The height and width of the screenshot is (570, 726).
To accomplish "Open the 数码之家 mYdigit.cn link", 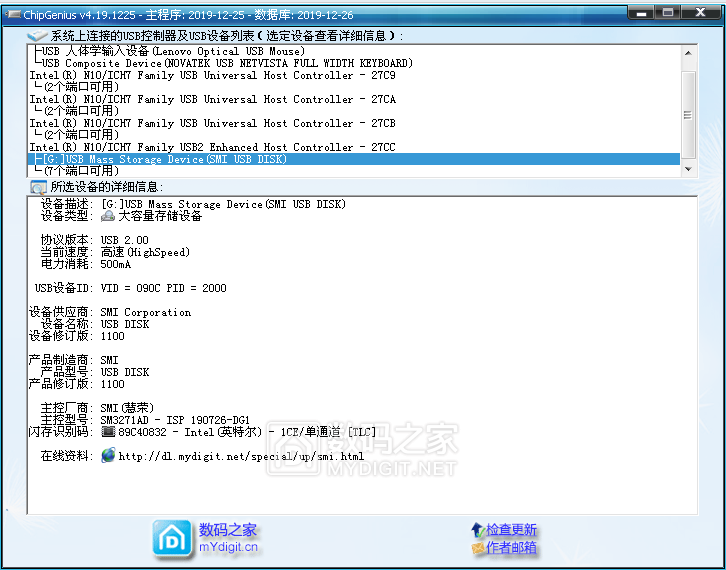I will tap(228, 538).
